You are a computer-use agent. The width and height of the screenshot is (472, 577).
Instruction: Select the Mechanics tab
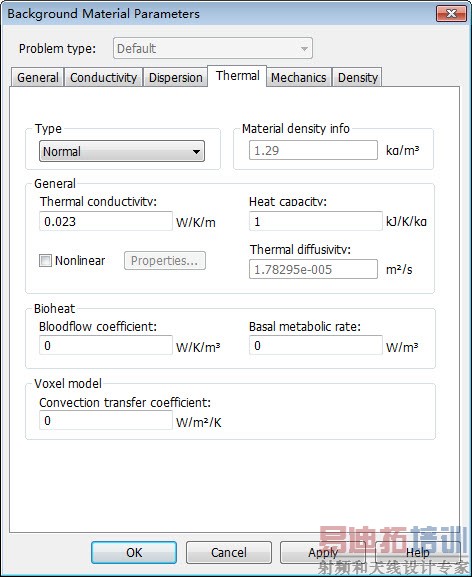299,77
